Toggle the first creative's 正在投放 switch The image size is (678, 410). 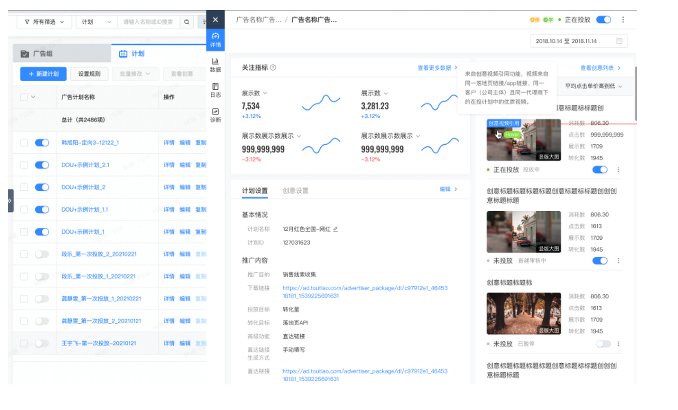click(x=600, y=170)
